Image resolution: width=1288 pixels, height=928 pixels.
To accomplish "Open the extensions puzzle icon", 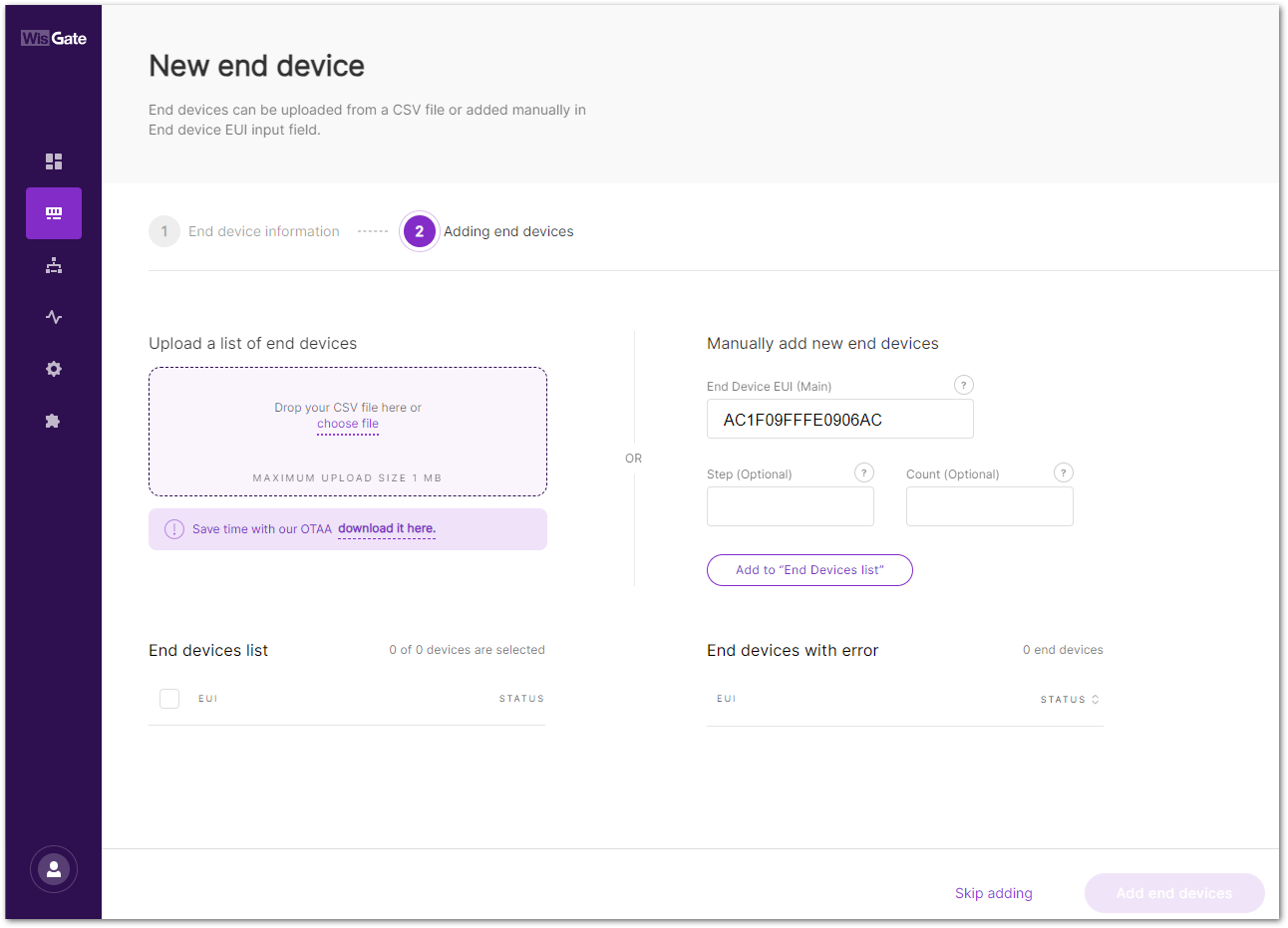I will (x=54, y=421).
